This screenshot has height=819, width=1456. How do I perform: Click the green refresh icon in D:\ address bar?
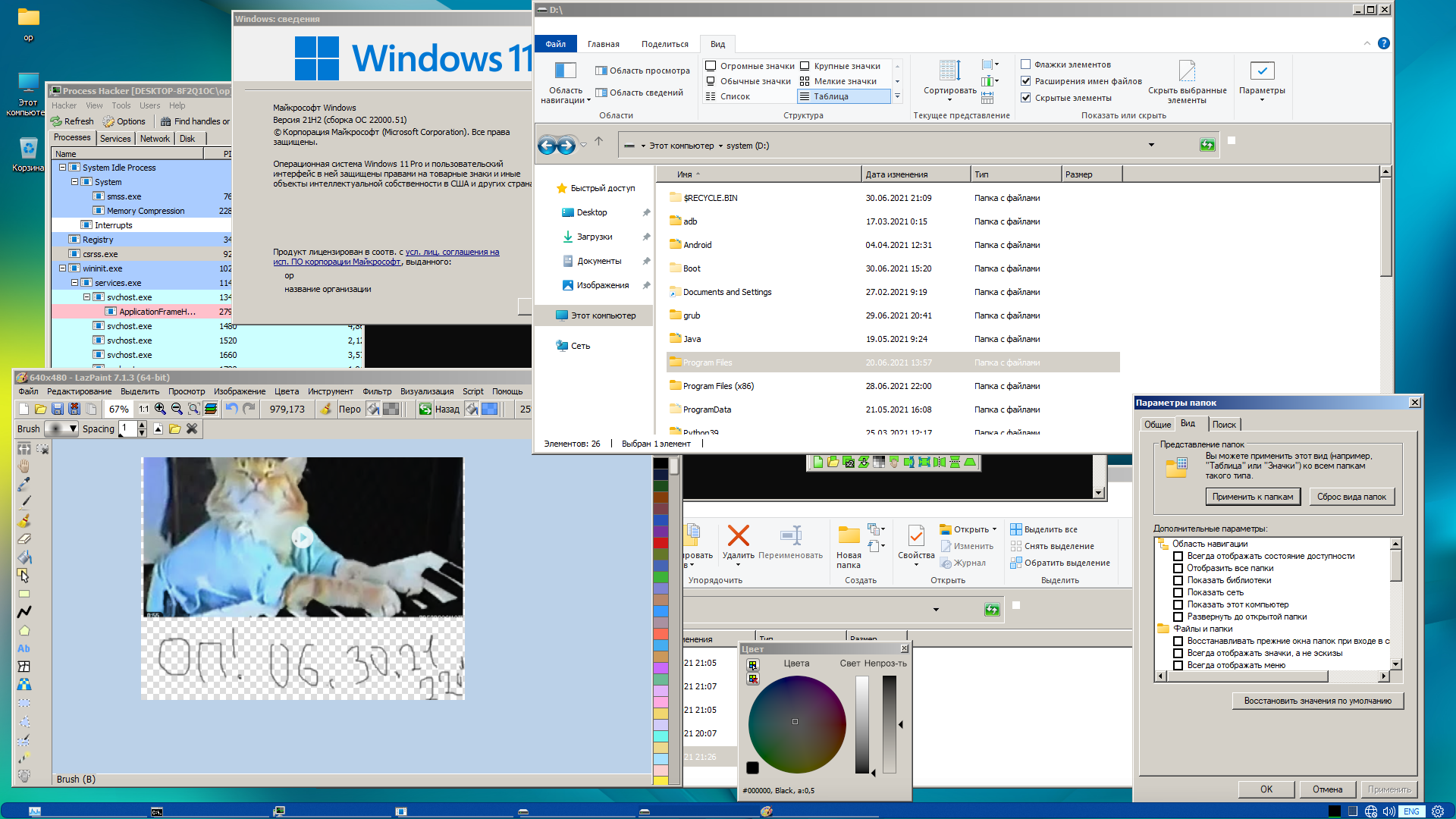[x=1207, y=145]
